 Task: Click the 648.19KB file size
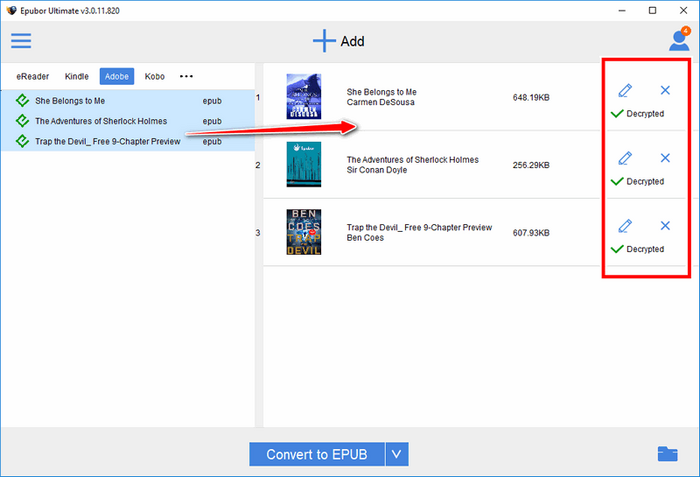[x=531, y=97]
